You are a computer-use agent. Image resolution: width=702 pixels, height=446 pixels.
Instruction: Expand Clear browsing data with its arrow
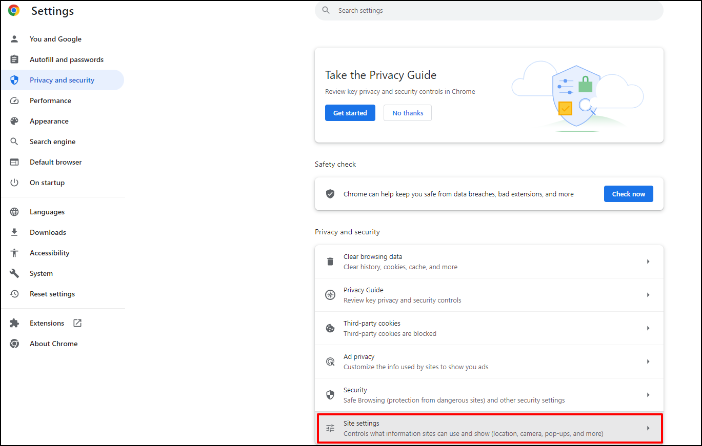[648, 262]
